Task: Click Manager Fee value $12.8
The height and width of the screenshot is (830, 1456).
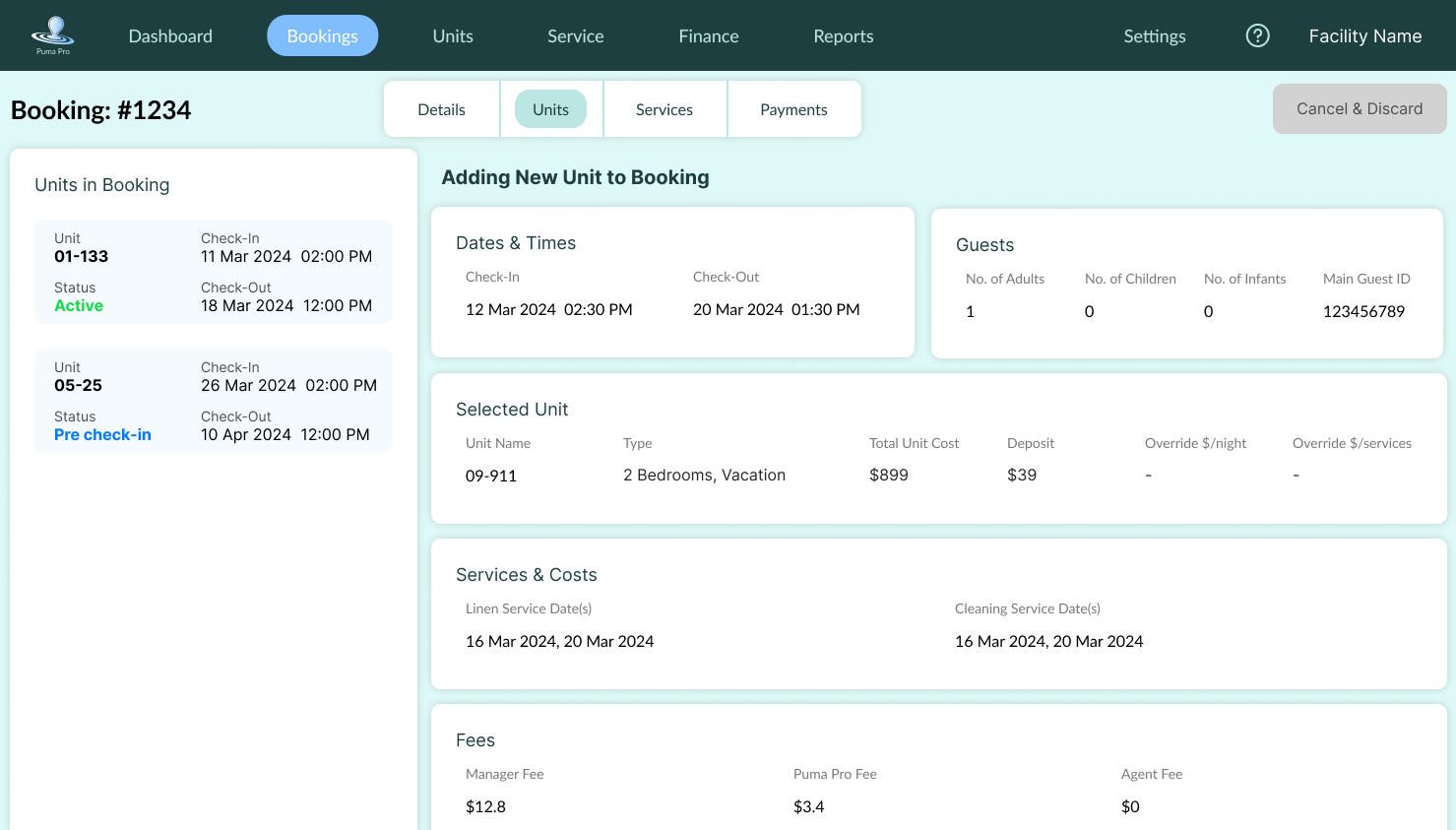Action: pos(485,807)
